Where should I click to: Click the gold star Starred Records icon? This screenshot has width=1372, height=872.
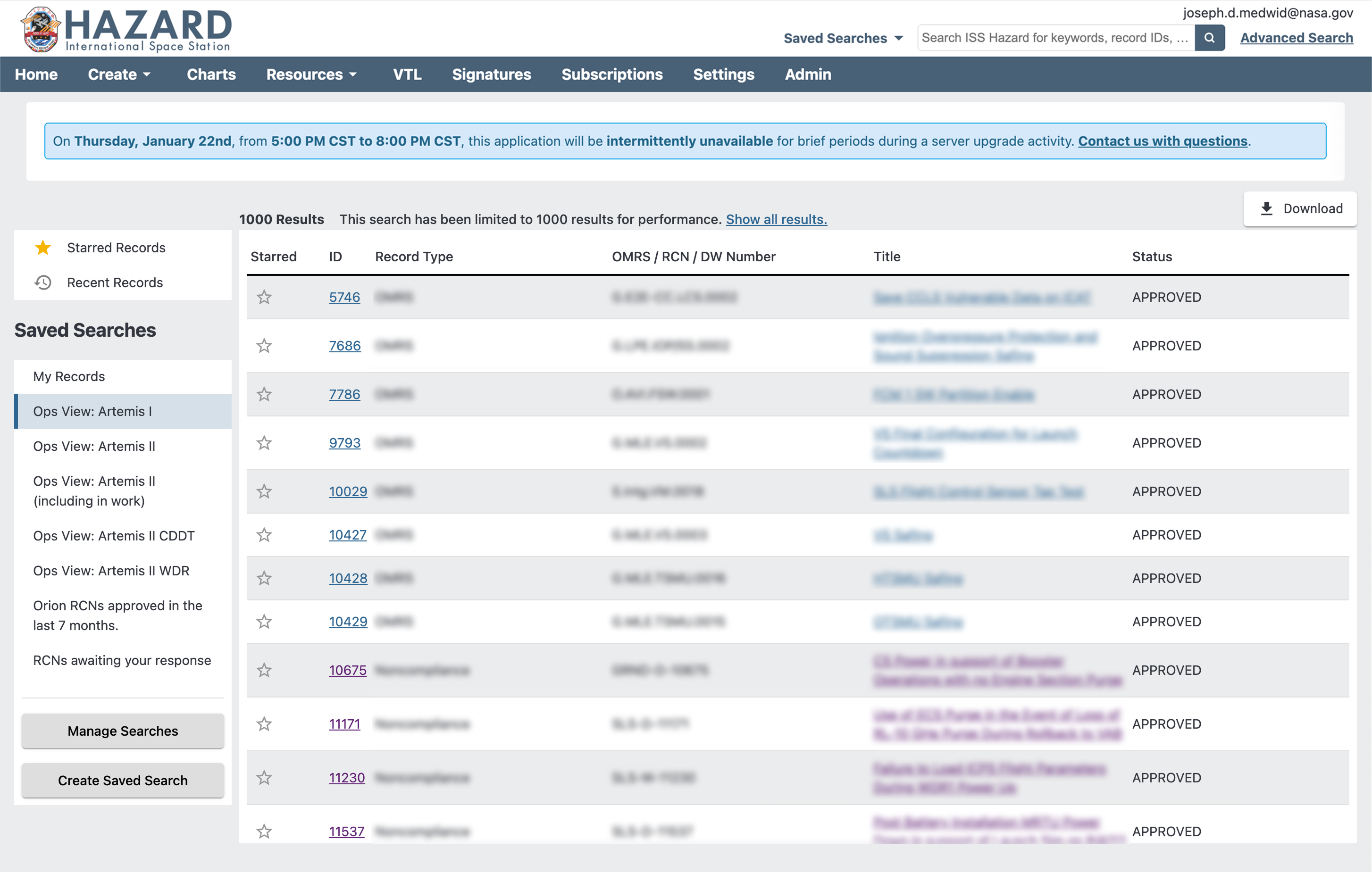[x=43, y=248]
